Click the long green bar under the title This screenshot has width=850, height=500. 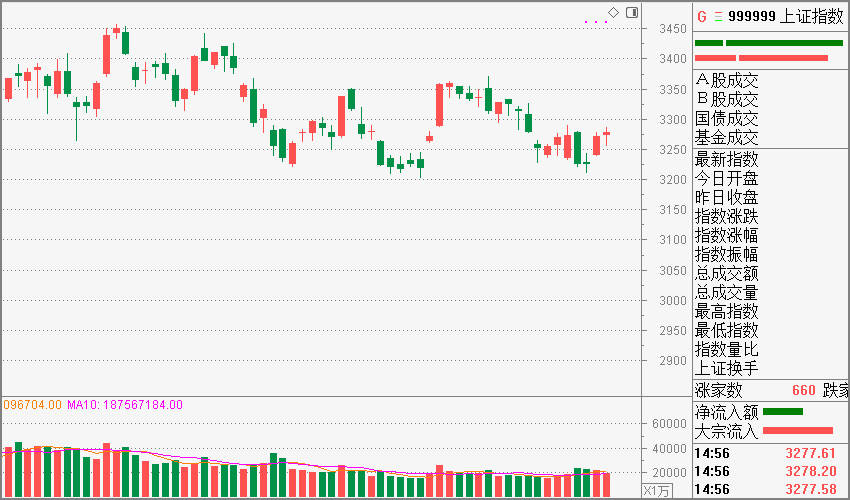784,43
